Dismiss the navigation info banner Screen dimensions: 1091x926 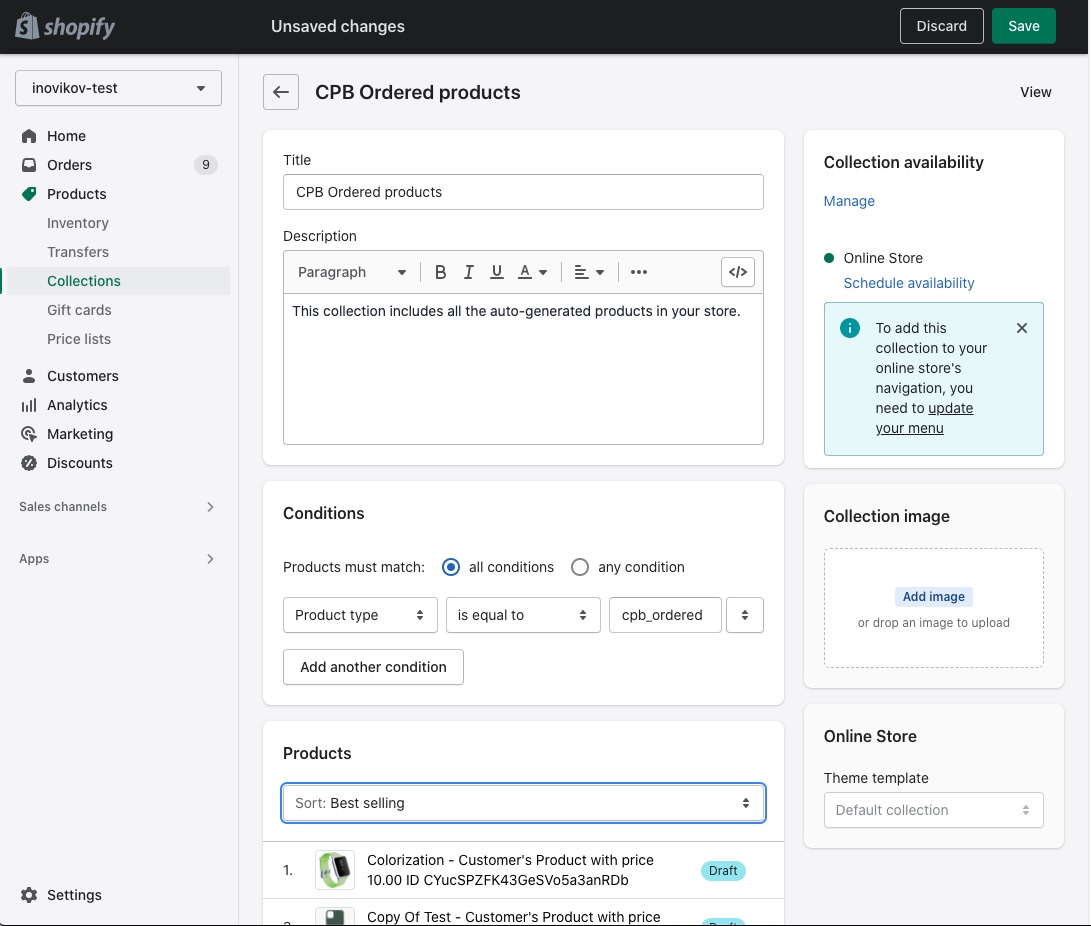[1021, 328]
